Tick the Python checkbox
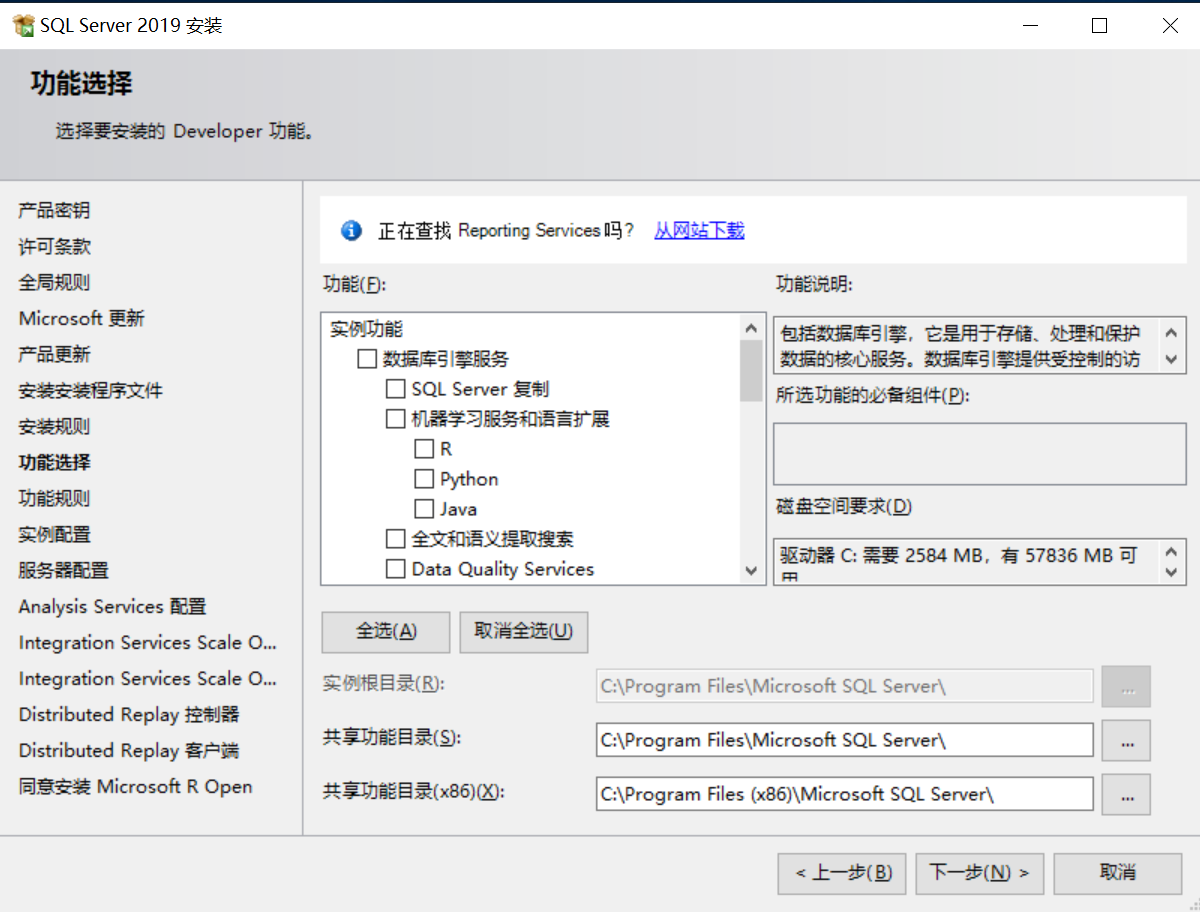The width and height of the screenshot is (1200, 912). [x=424, y=479]
